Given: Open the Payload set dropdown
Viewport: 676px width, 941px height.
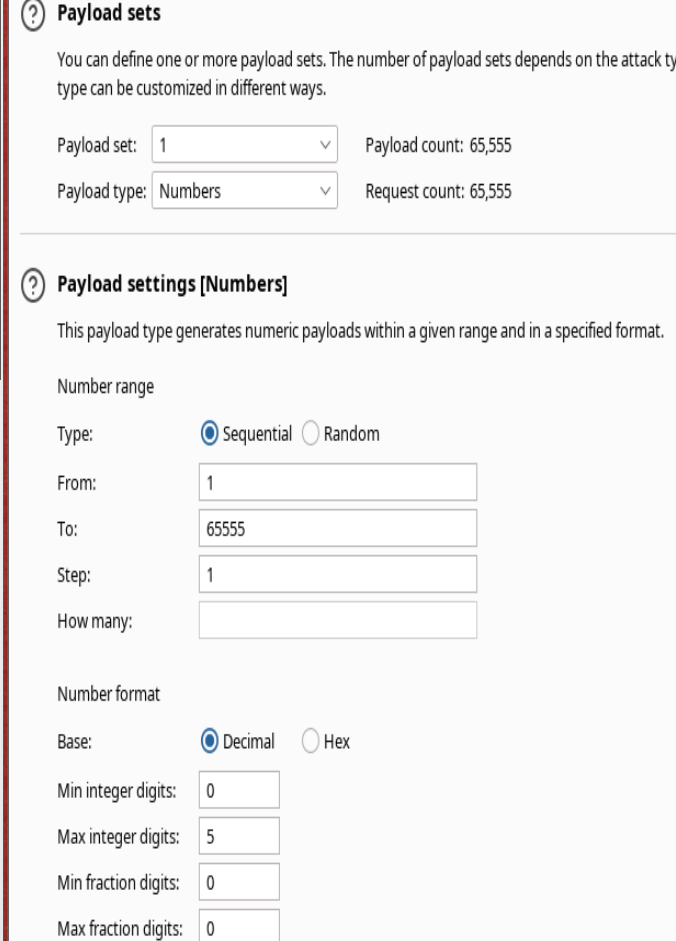Looking at the screenshot, I should 245,143.
